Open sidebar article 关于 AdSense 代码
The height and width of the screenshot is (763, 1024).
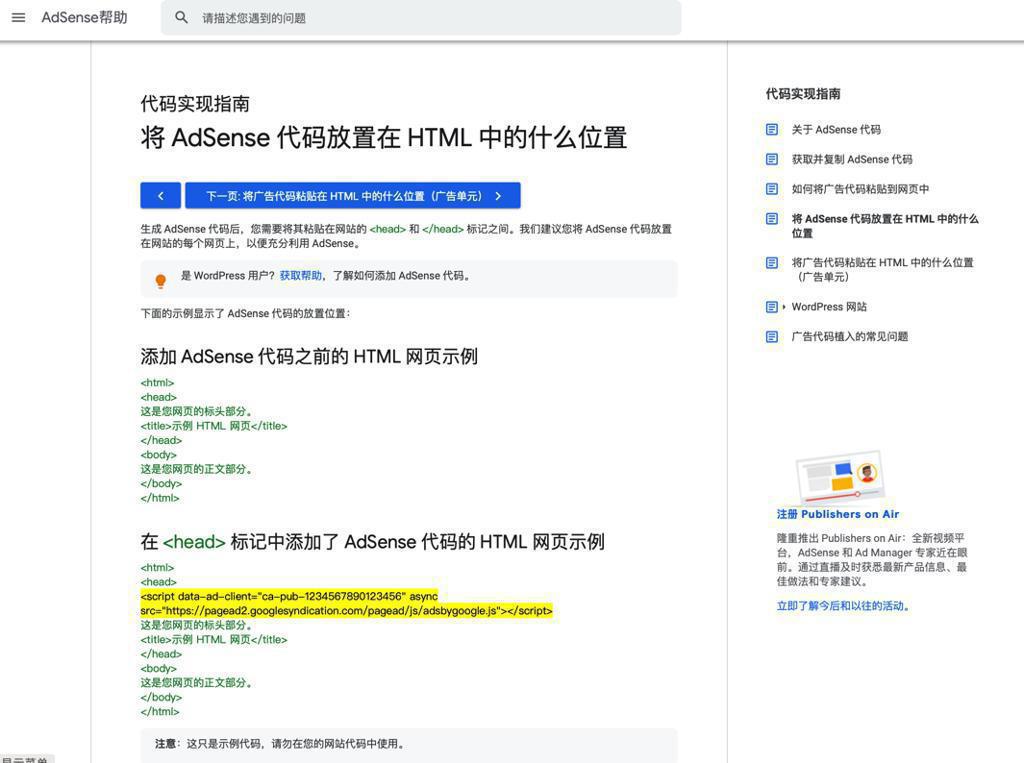[836, 129]
